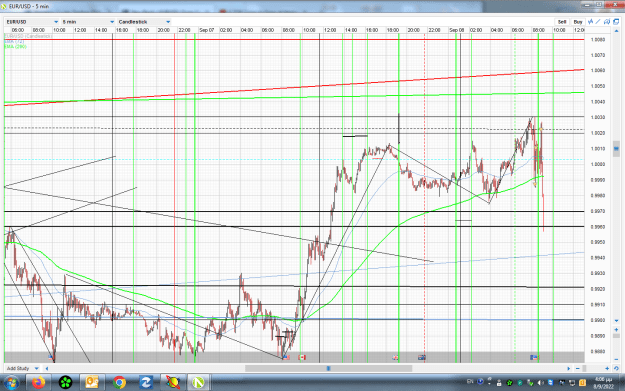
Task: Click the Sell button
Action: pyautogui.click(x=562, y=22)
